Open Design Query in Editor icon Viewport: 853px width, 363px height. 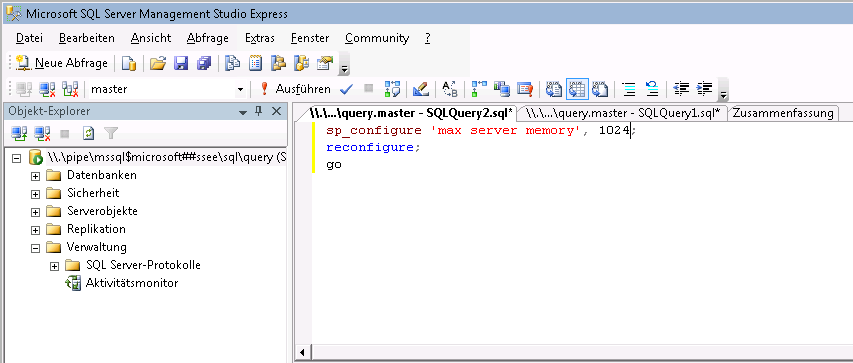pyautogui.click(x=421, y=89)
